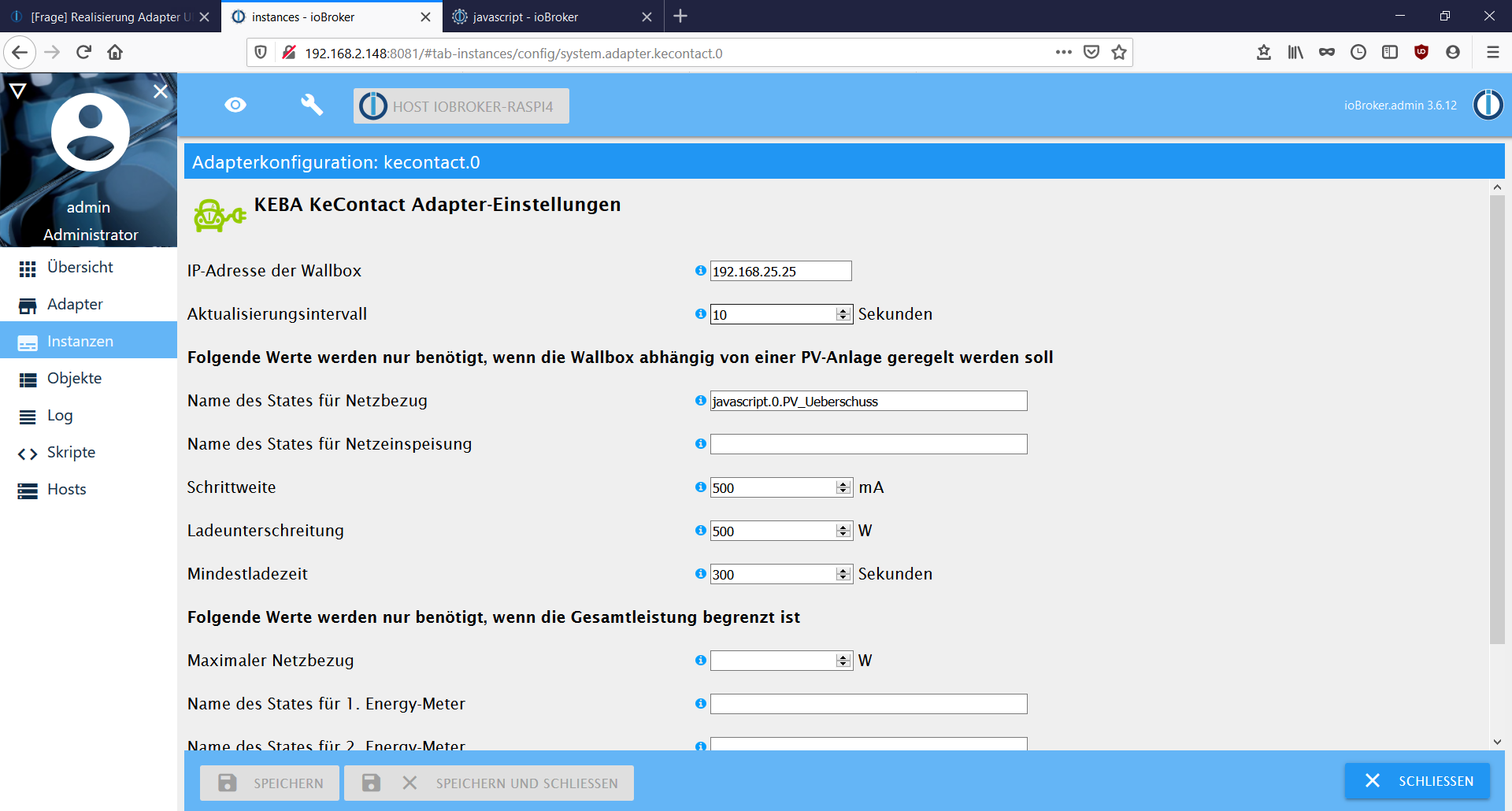Click the Netzbezug state name field
The width and height of the screenshot is (1512, 811).
click(869, 401)
